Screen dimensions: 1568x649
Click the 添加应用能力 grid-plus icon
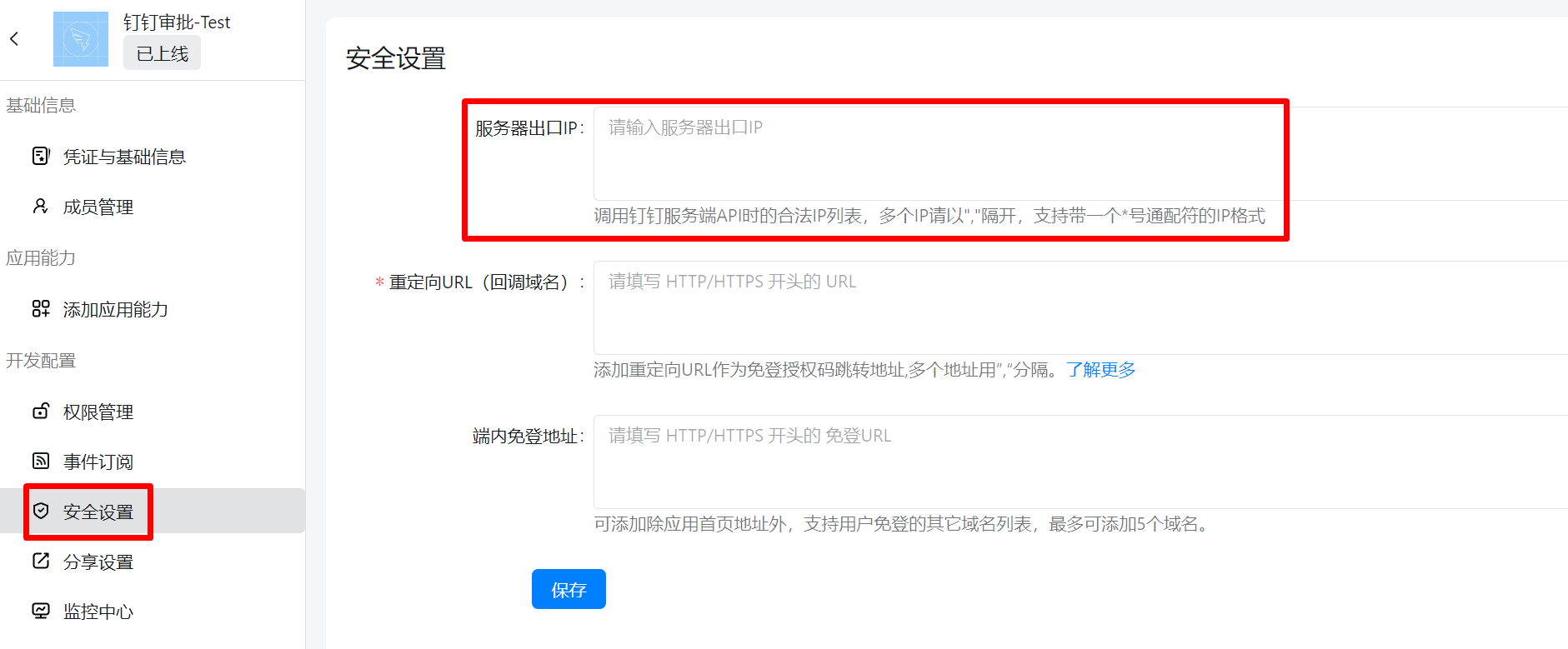(41, 309)
